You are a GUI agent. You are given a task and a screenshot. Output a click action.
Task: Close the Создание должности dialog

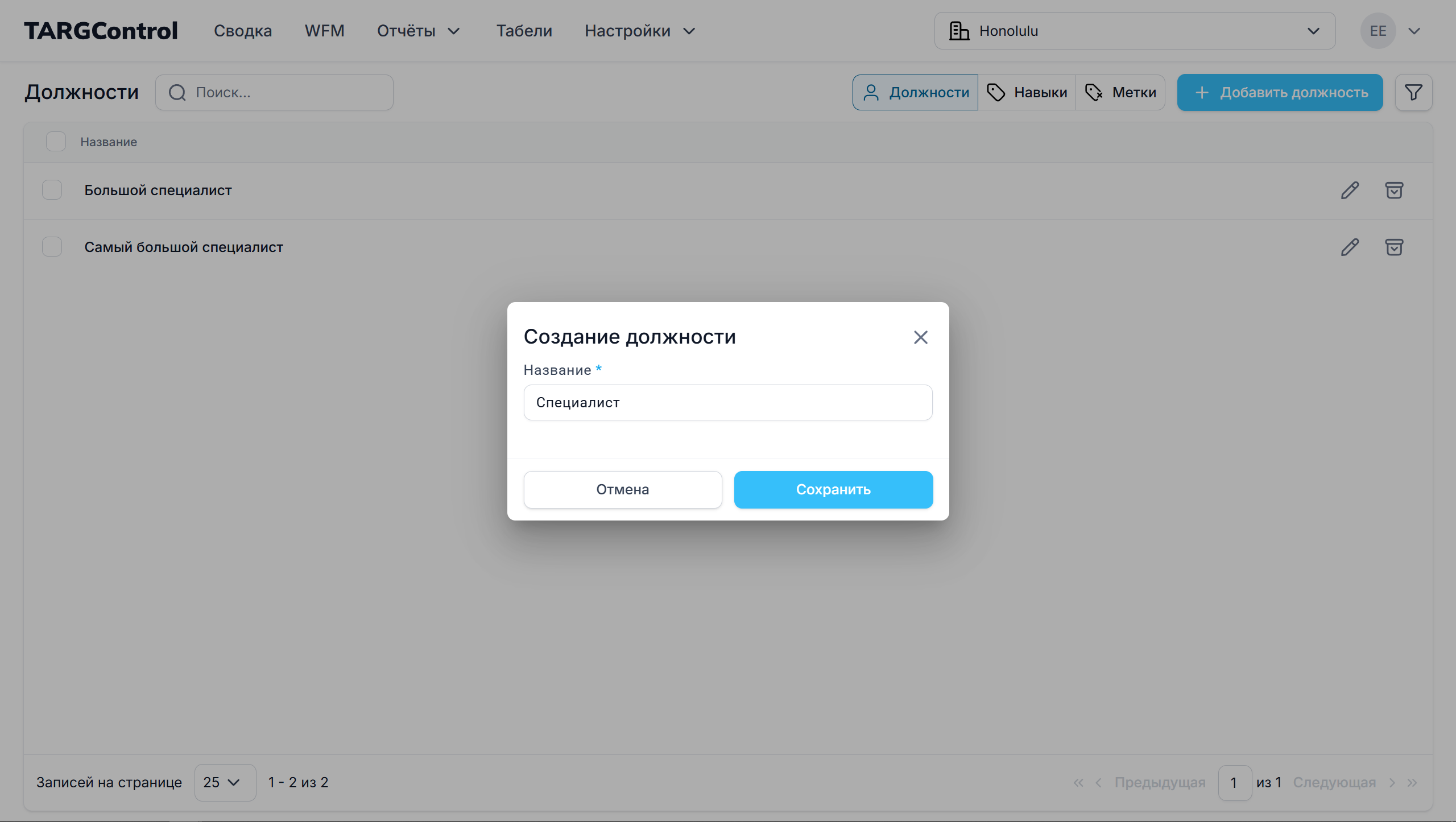(920, 337)
